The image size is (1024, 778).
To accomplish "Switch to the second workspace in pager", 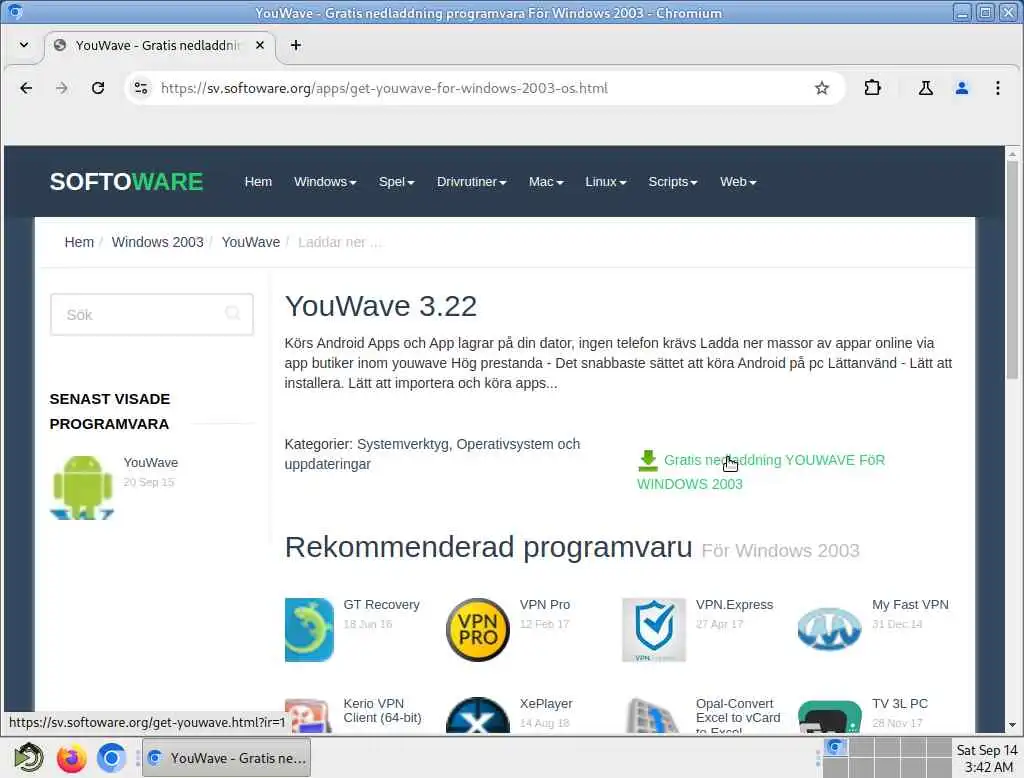I will 861,747.
